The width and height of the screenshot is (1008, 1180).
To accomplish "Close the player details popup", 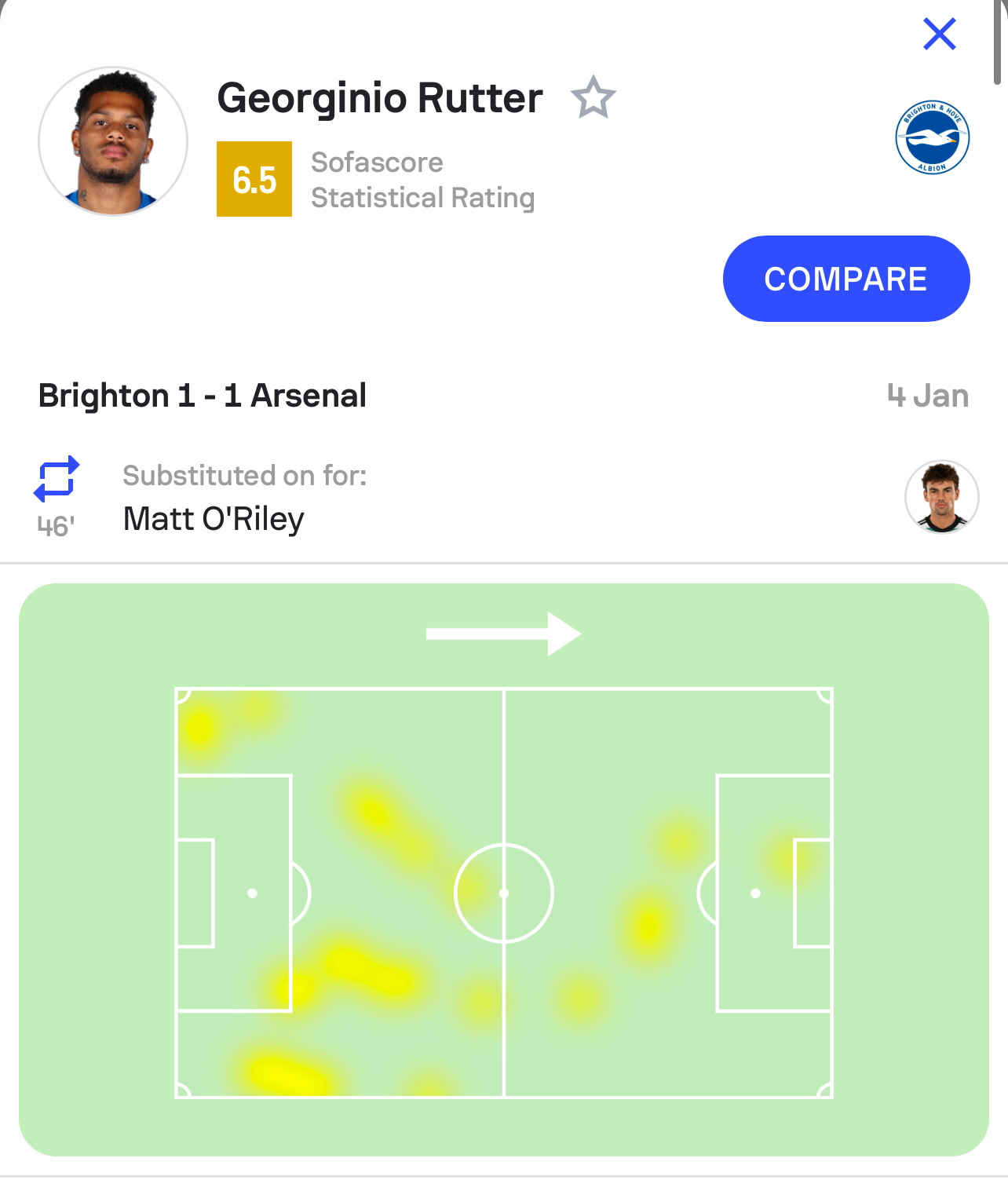I will [x=939, y=34].
